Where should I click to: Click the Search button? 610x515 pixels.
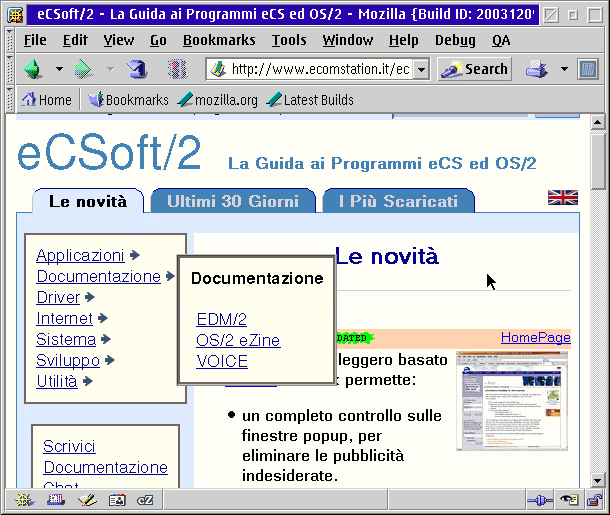click(x=475, y=69)
